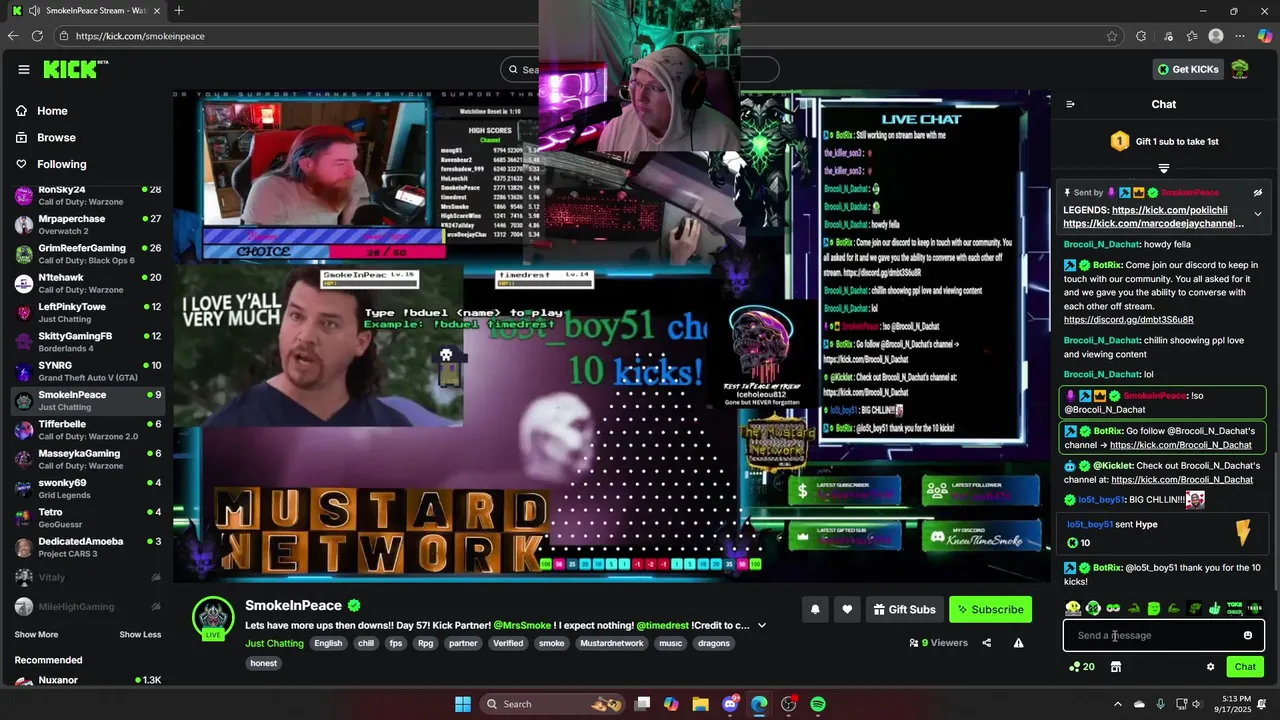1280x720 pixels.
Task: Click the green Subscribe button
Action: coord(990,609)
